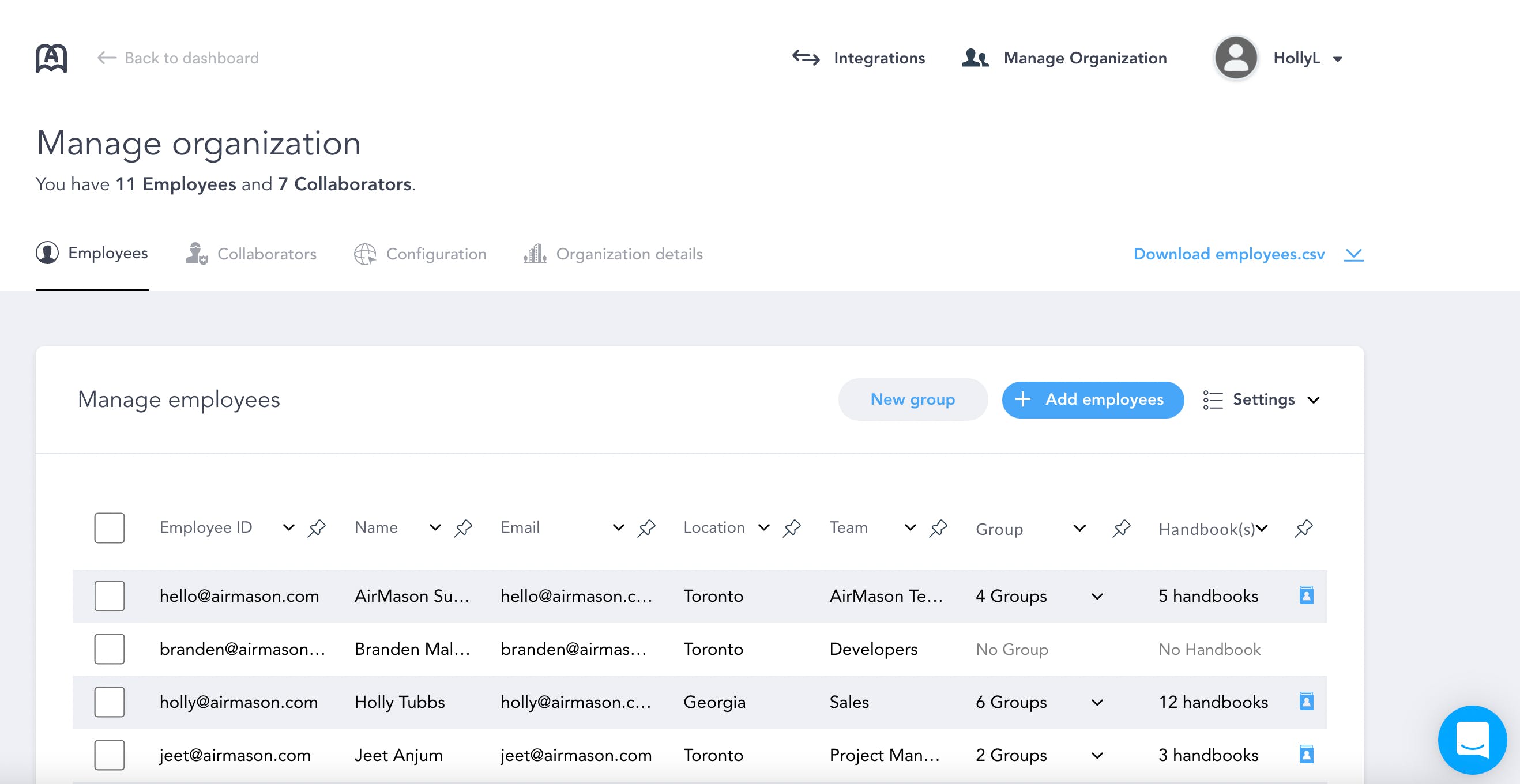Click the No Handbook cell
This screenshot has height=784, width=1520.
1210,650
